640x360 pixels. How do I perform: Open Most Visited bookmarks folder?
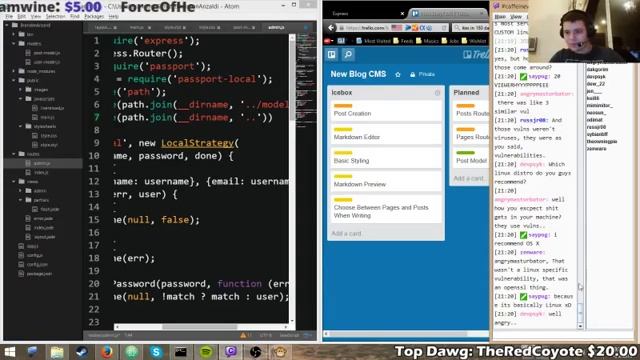[373, 41]
